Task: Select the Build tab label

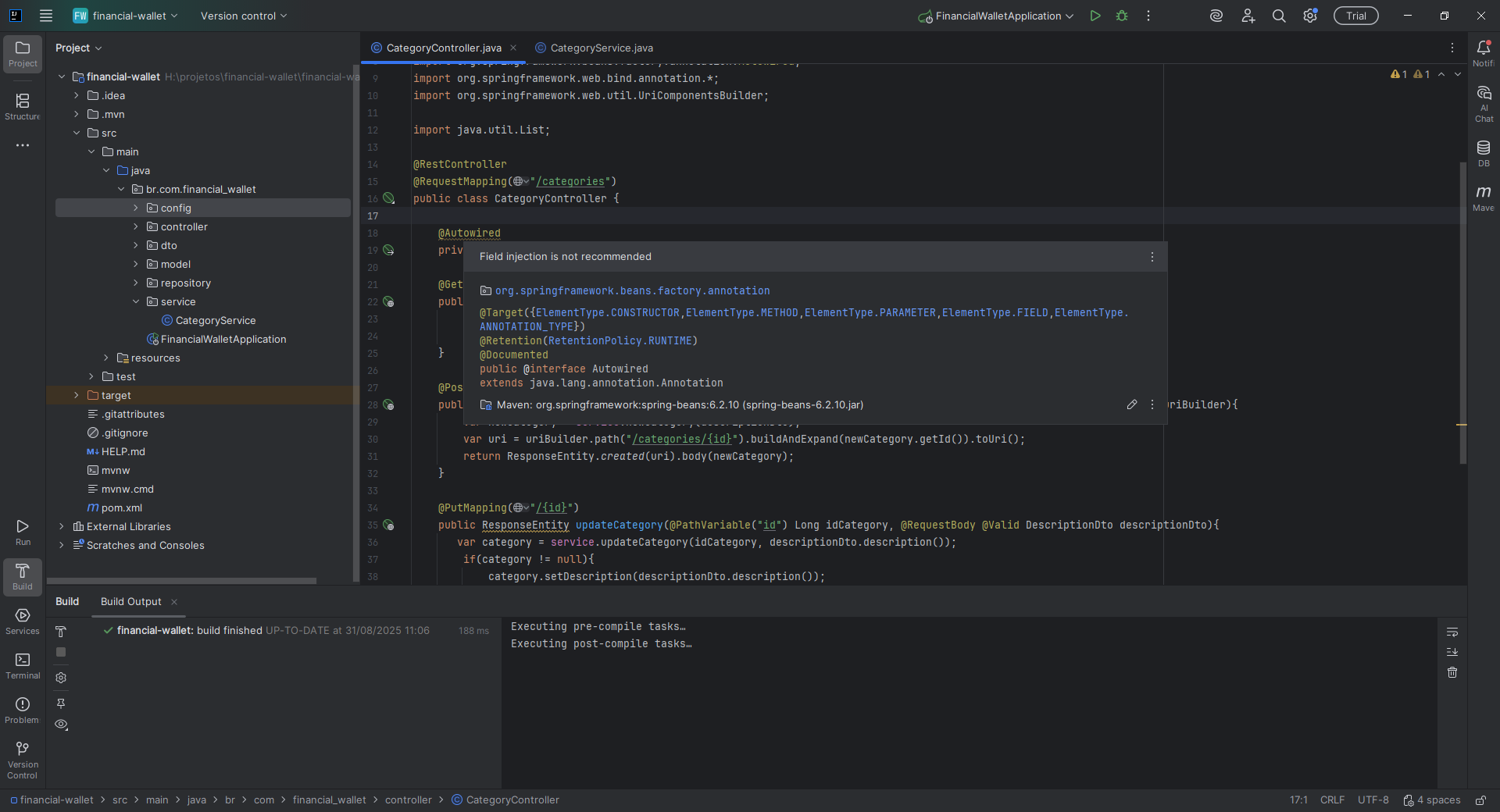Action: (x=67, y=601)
